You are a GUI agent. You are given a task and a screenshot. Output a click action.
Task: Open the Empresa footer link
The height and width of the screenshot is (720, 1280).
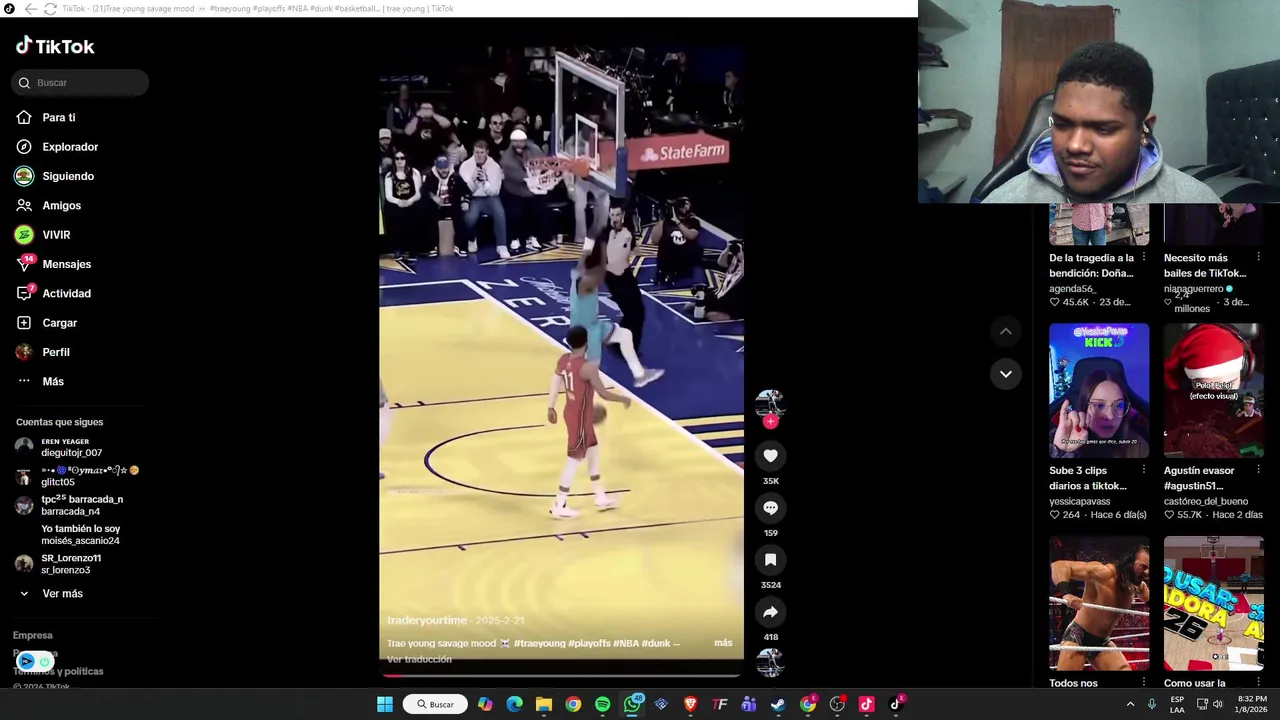(33, 635)
